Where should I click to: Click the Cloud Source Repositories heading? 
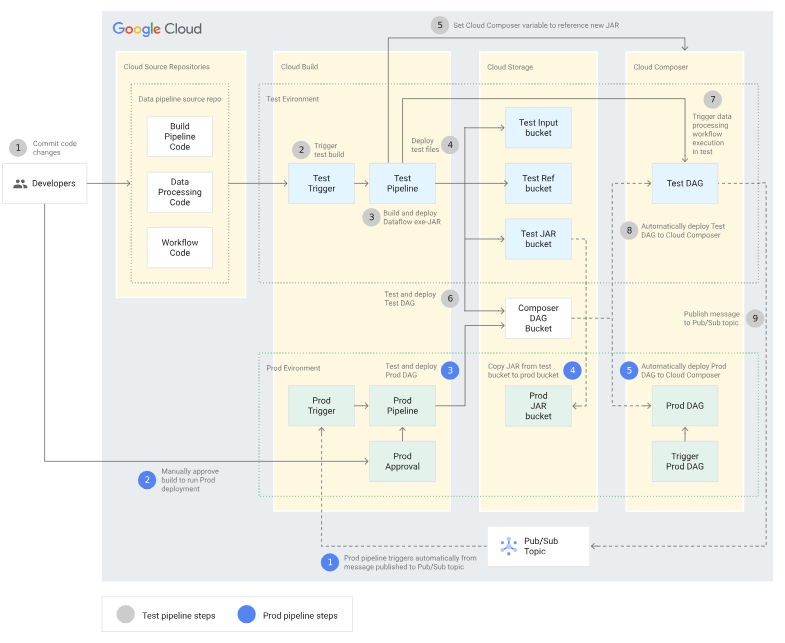coord(167,67)
